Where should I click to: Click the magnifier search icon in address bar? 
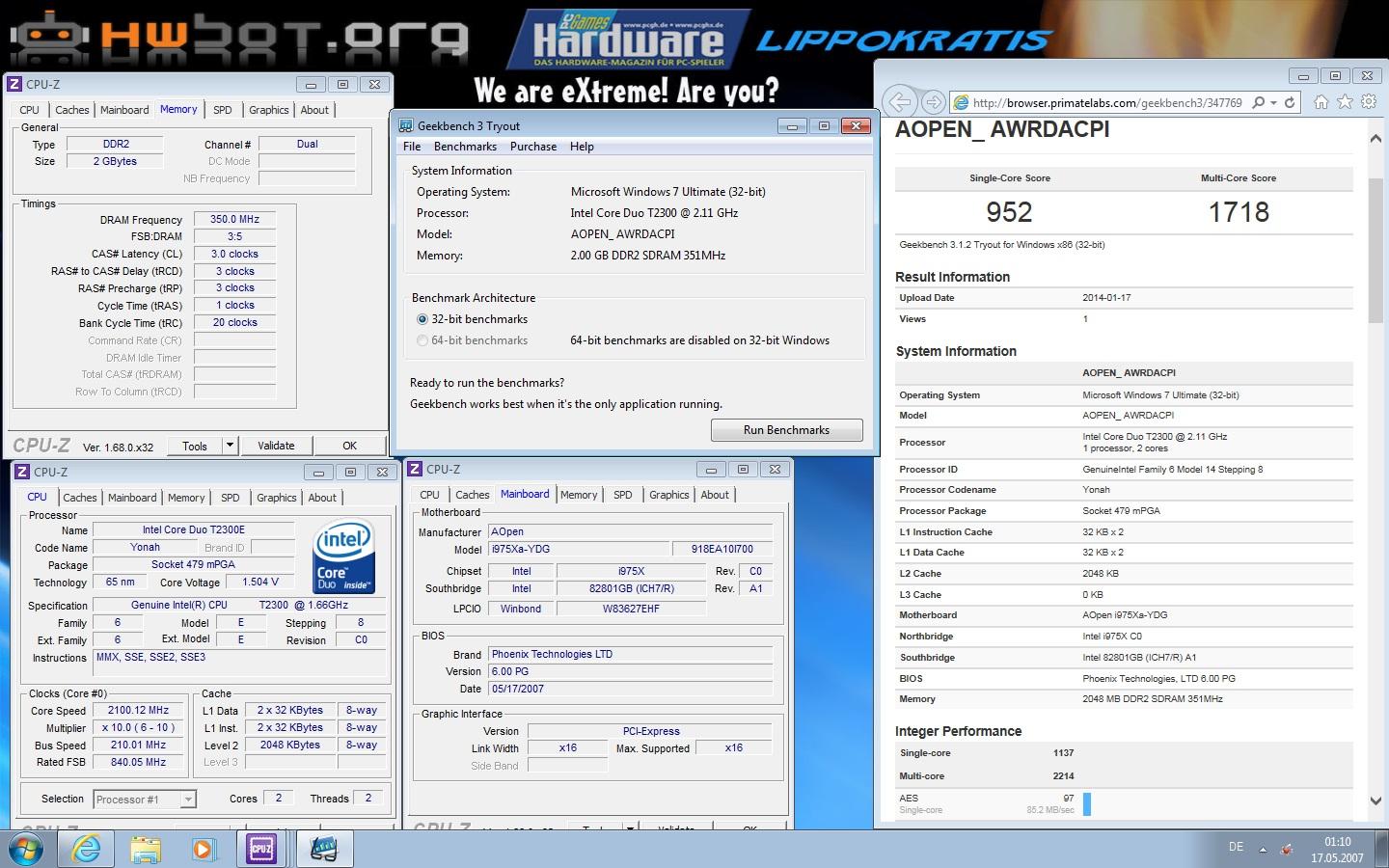[1258, 102]
